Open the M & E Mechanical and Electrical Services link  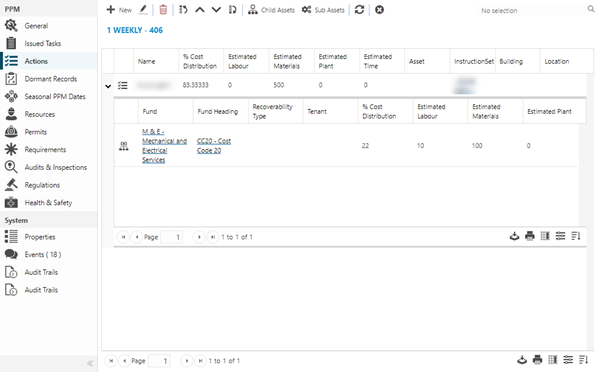(x=164, y=146)
